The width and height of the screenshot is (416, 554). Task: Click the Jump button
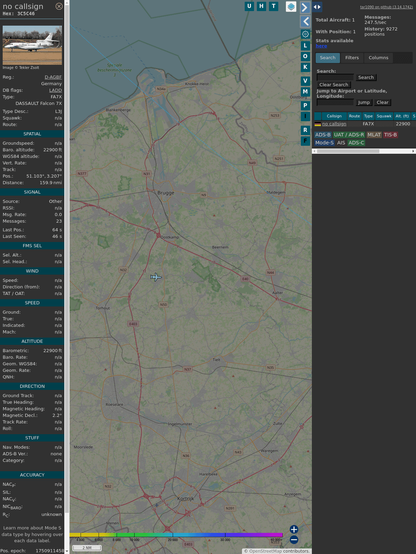[x=363, y=102]
